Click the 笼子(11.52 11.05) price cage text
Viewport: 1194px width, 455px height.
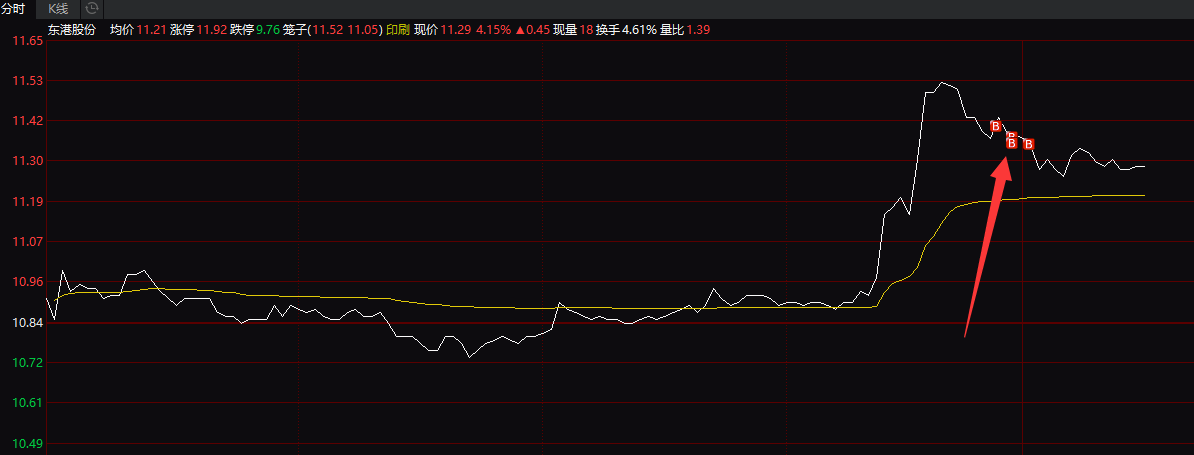(333, 30)
